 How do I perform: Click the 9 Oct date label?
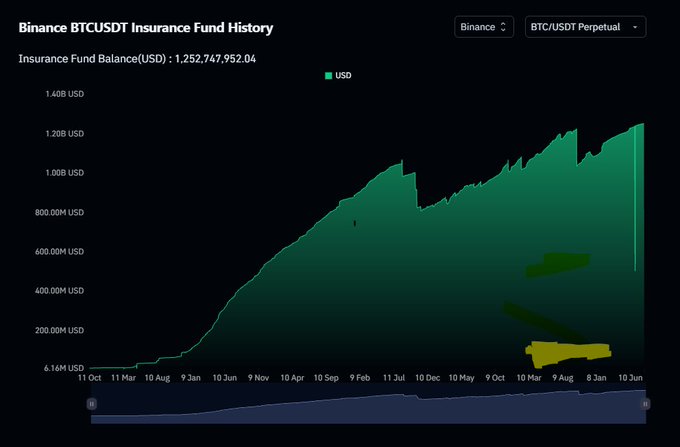point(495,378)
